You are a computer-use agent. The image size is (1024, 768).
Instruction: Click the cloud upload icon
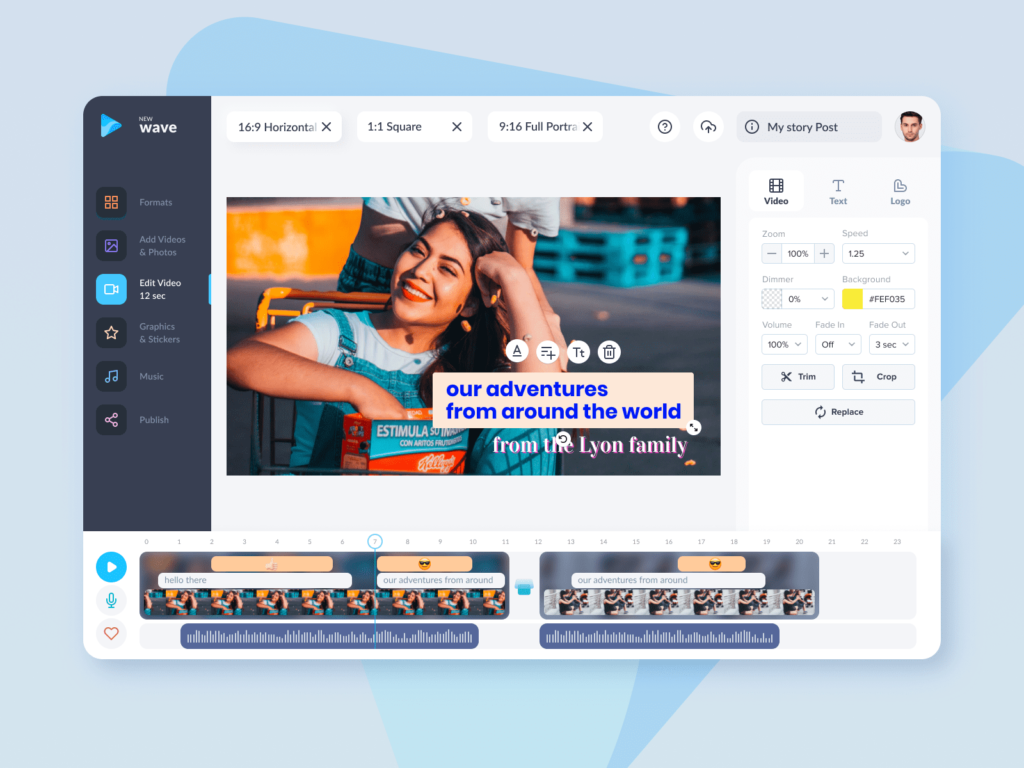708,127
